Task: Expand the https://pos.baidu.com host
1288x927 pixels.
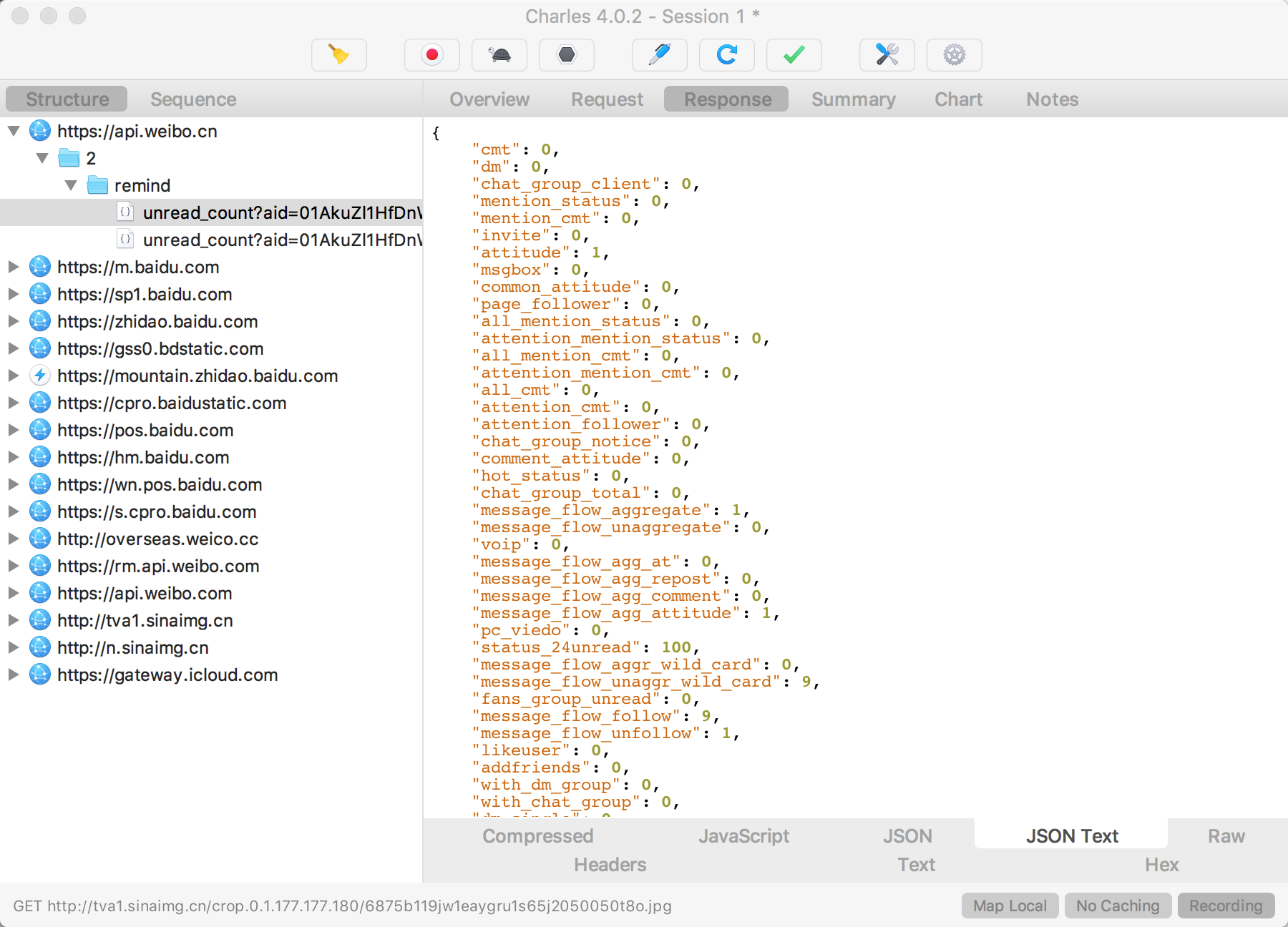Action: (x=14, y=430)
